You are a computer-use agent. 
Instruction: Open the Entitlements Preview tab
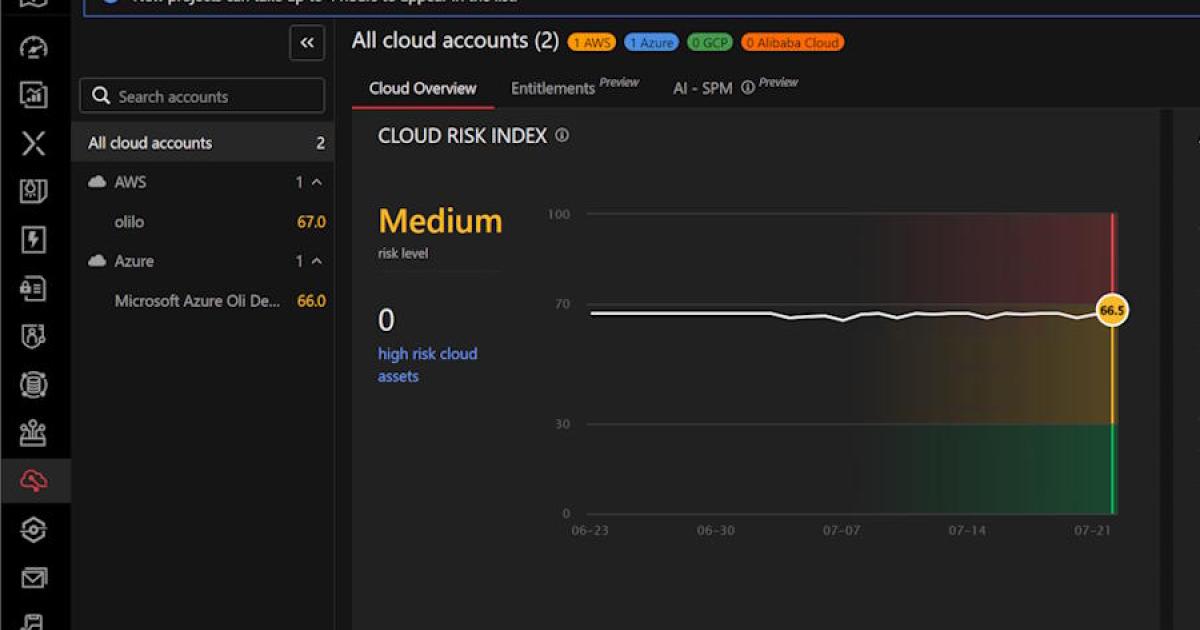pyautogui.click(x=575, y=88)
